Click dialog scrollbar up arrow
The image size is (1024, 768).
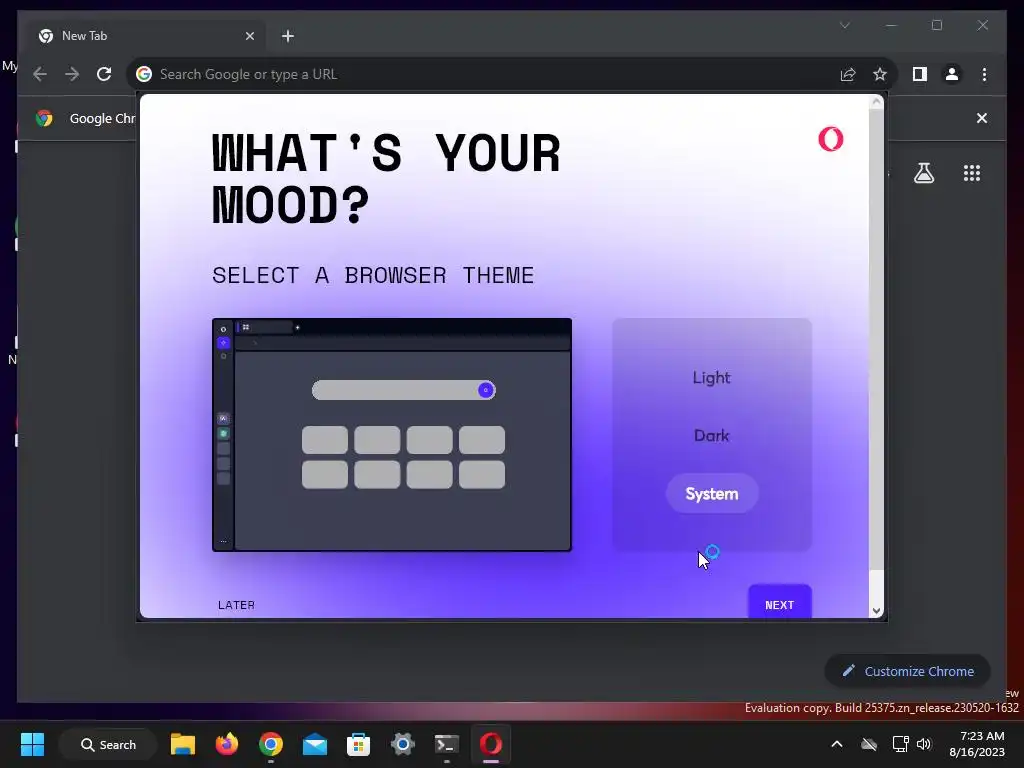tap(876, 102)
